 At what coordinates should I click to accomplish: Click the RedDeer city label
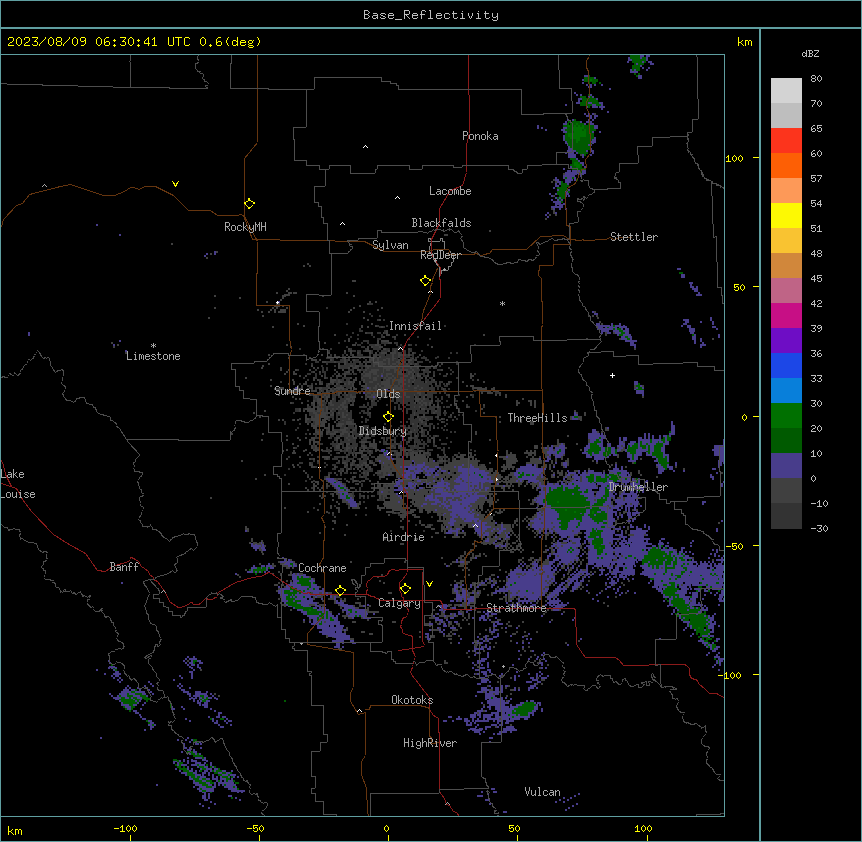(440, 255)
